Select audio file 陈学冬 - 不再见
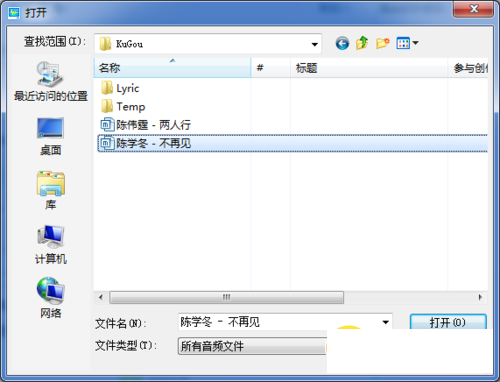Viewport: 500px width, 382px height. coord(293,143)
